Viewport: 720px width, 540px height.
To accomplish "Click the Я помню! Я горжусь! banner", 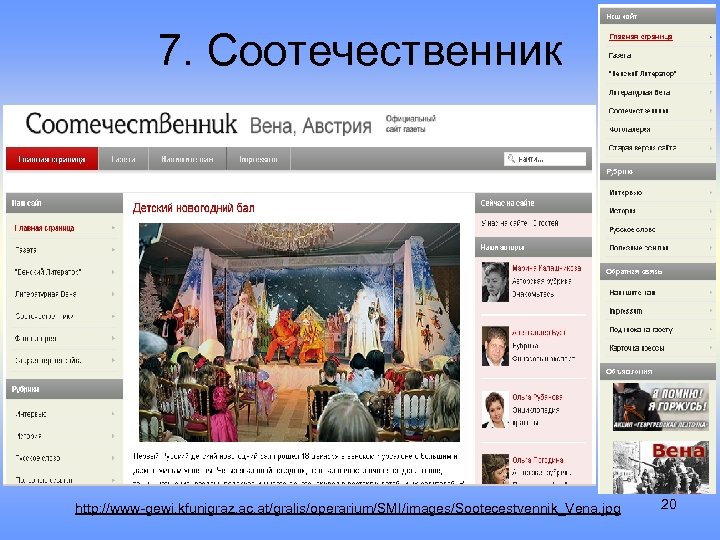I will click(661, 407).
